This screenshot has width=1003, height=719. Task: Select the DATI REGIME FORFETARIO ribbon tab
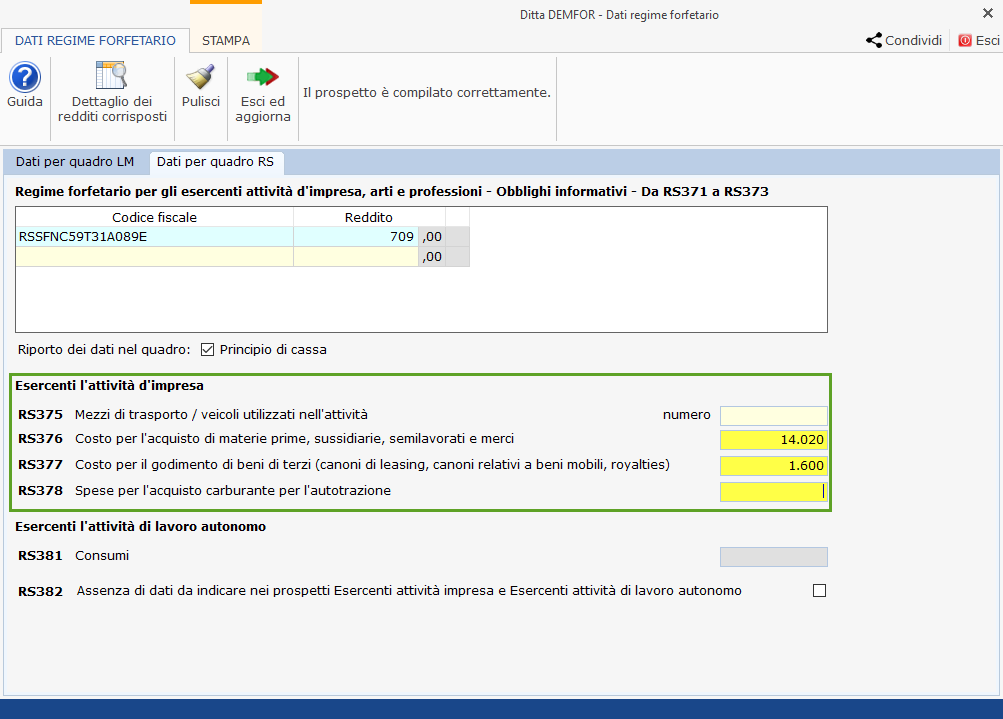[x=95, y=41]
